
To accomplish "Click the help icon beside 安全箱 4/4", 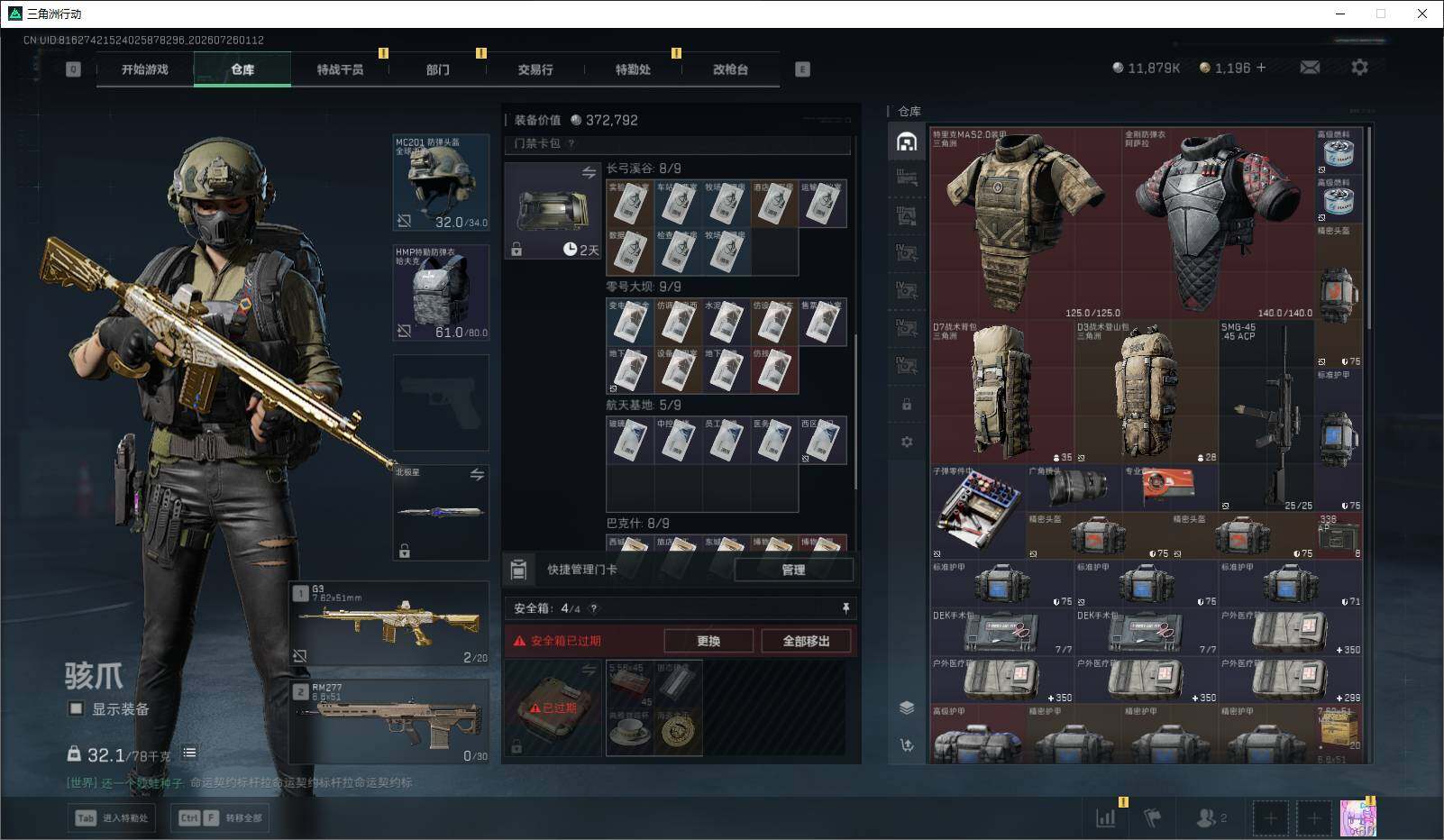I will coord(593,608).
